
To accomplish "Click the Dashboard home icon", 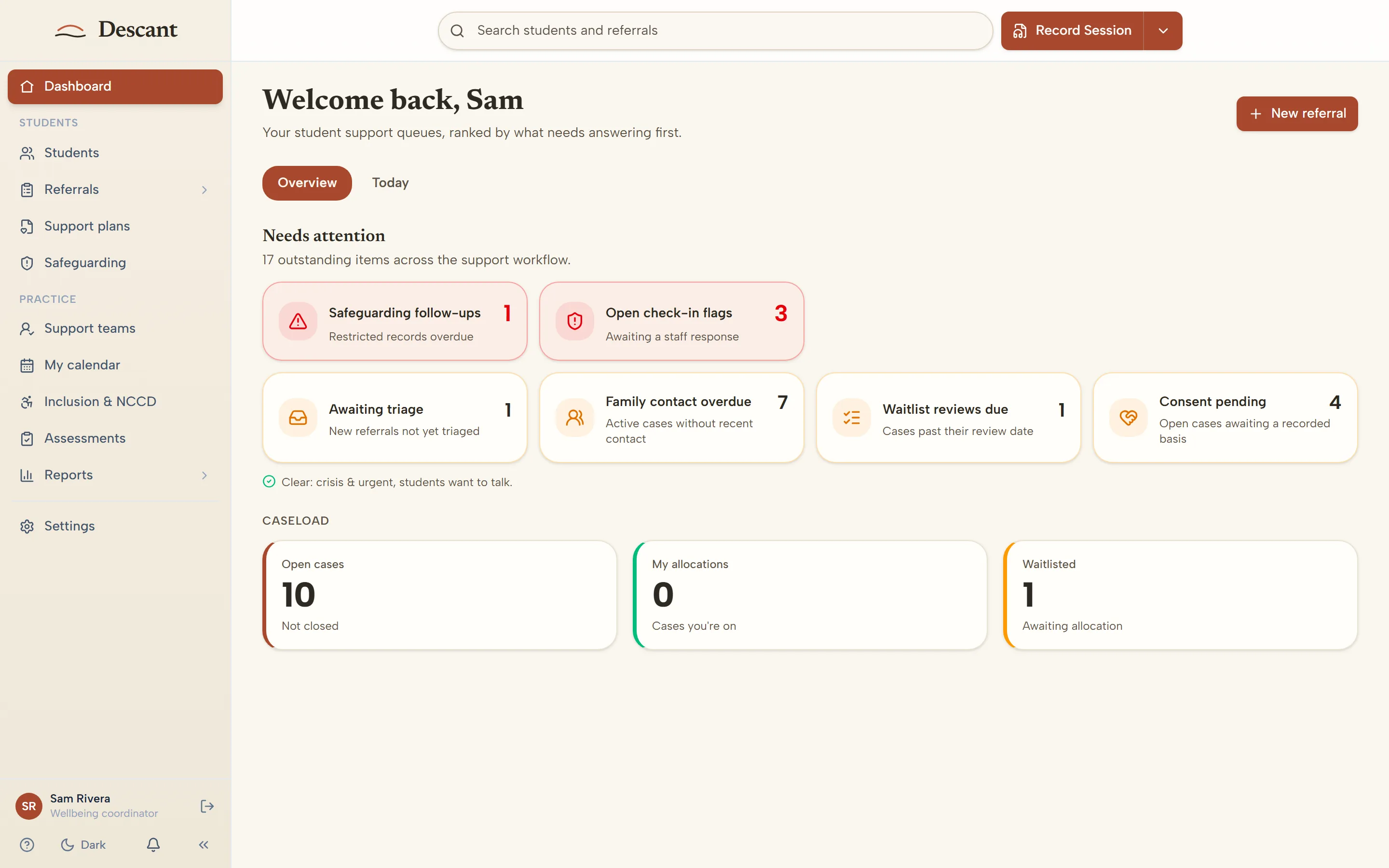I will point(27,86).
